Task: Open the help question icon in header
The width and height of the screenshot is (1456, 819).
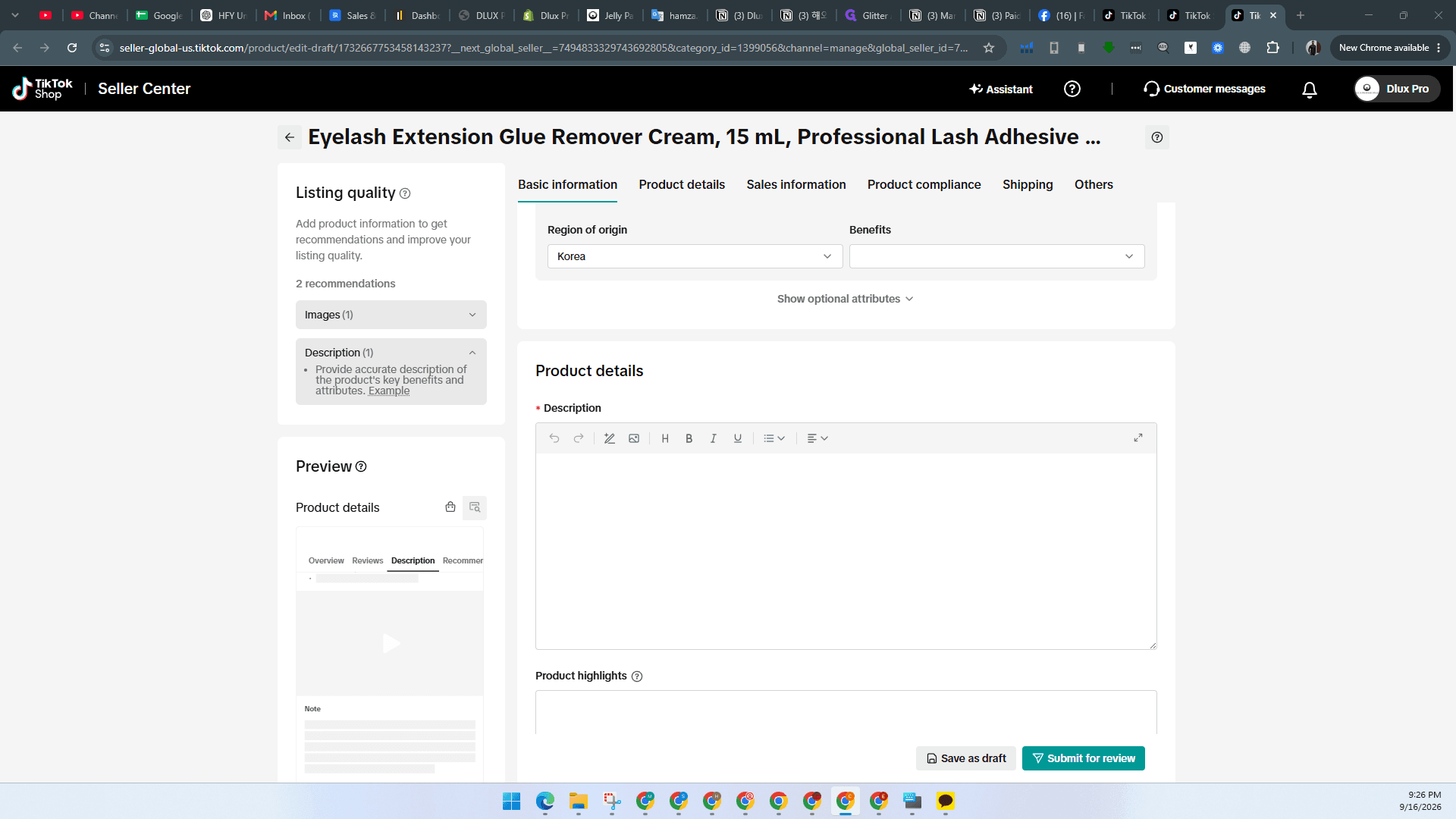Action: tap(1072, 89)
